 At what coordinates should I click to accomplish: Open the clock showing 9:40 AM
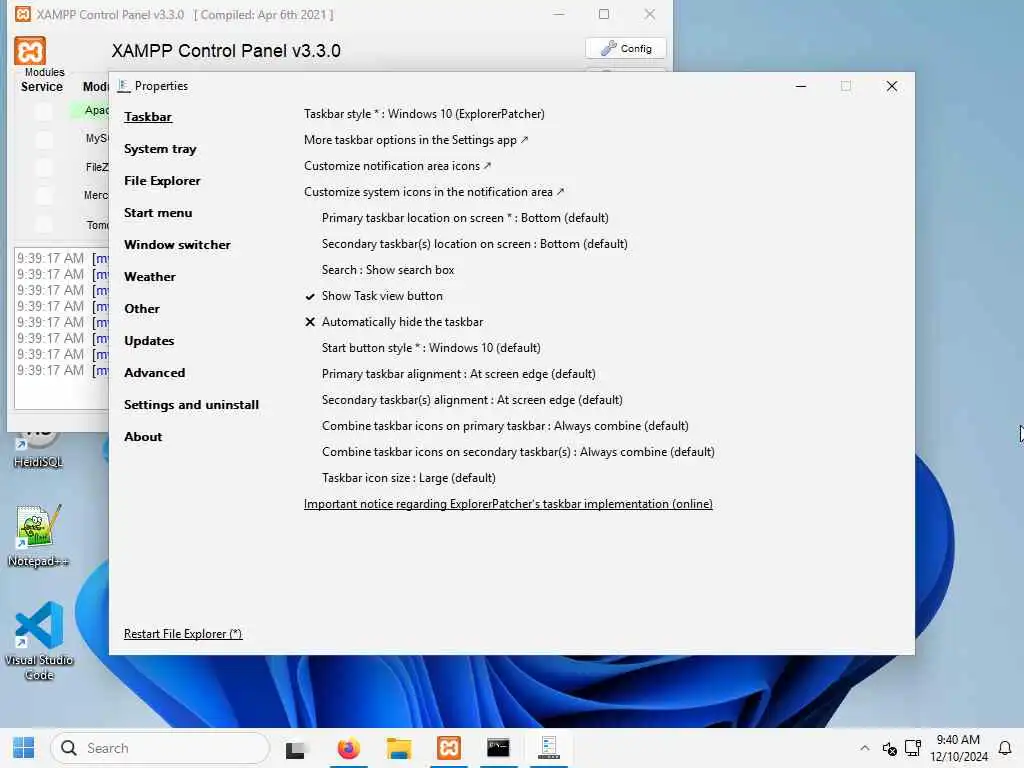click(x=959, y=748)
